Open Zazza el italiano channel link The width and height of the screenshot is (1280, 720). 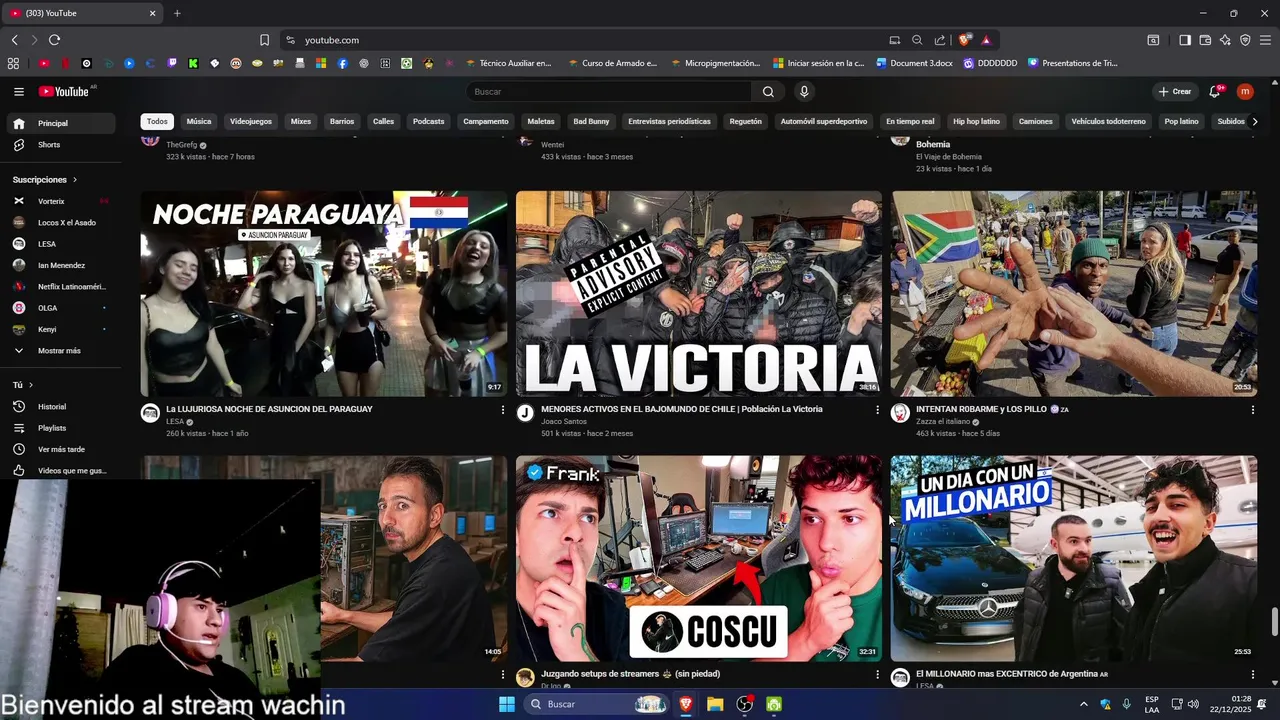(x=943, y=422)
